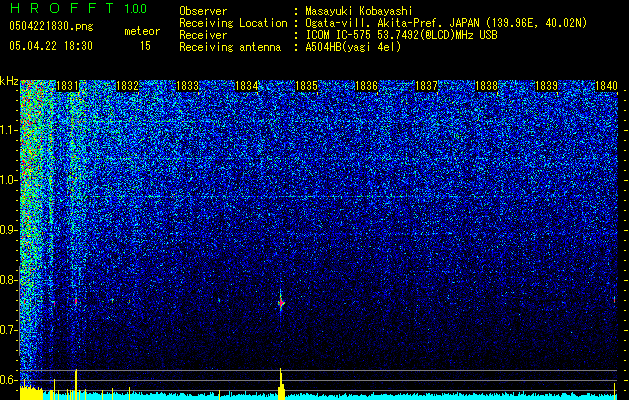This screenshot has height=400, width=629.
Task: Select the filename 0504221830.png
Action: click(x=51, y=26)
